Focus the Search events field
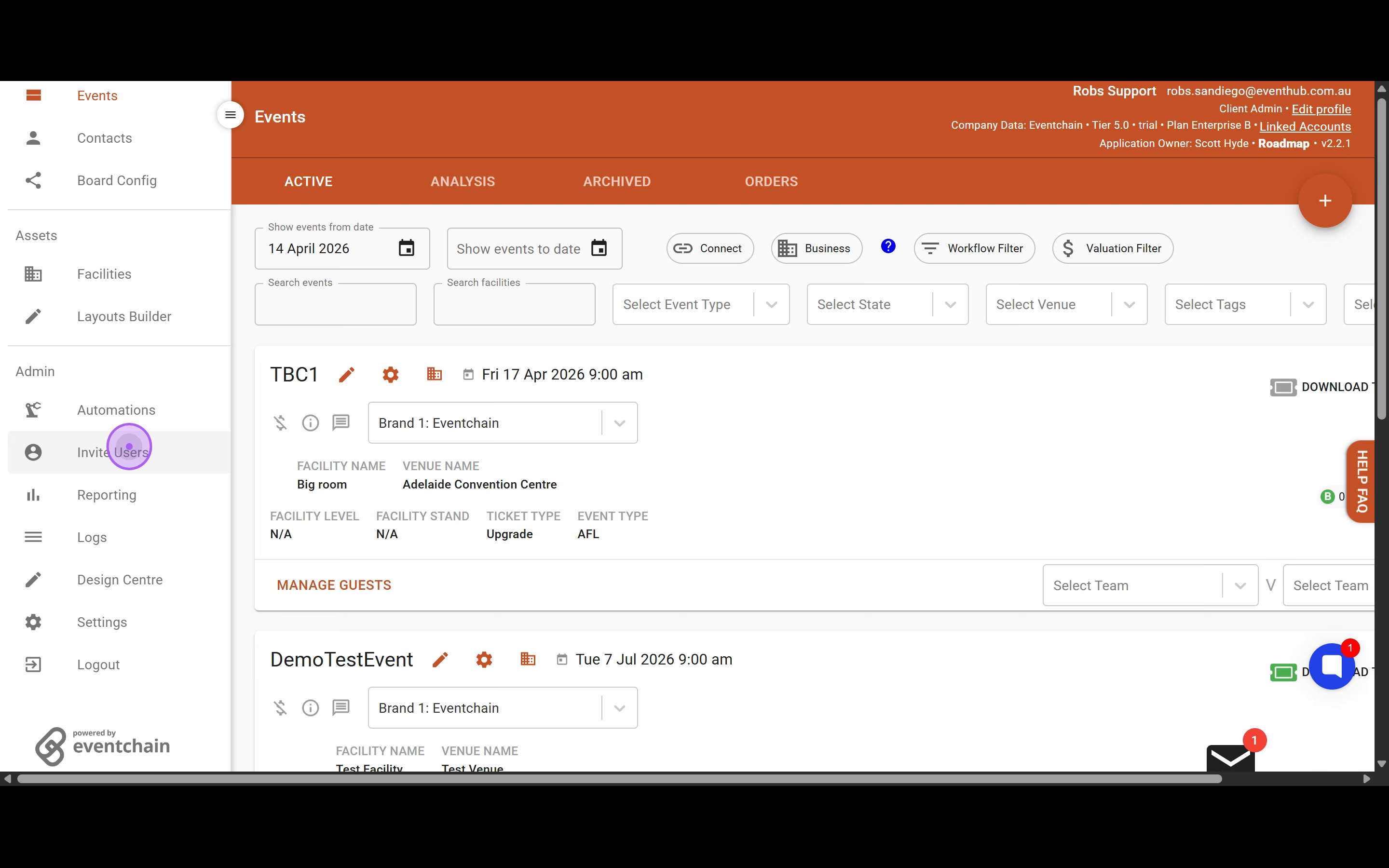The width and height of the screenshot is (1389, 868). coord(335,305)
